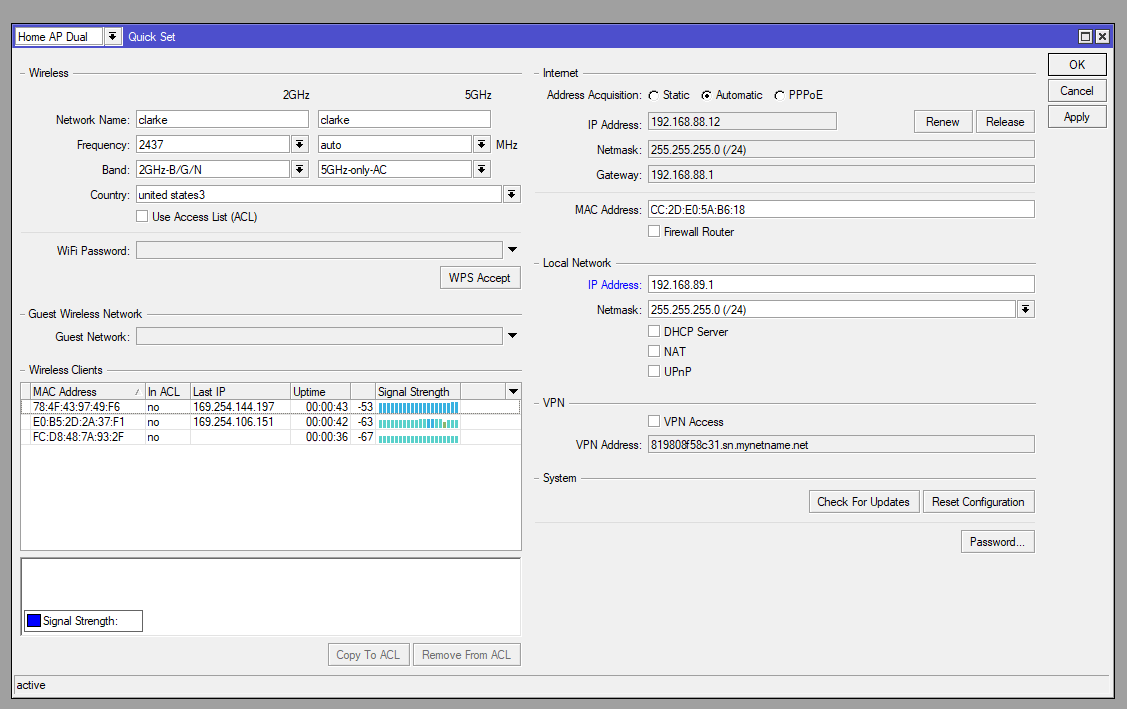Select wireless client 78:4F:43:97:49:F6 row
The width and height of the screenshot is (1127, 709).
[x=76, y=407]
